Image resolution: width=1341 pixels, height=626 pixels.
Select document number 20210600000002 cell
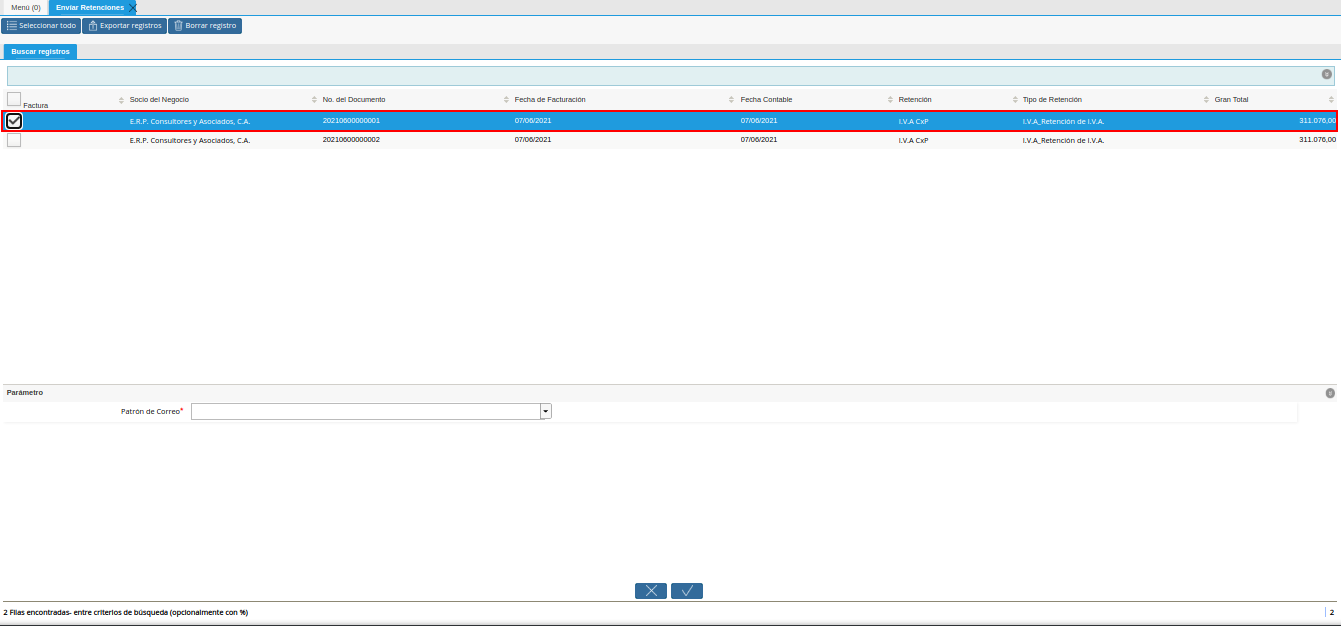351,140
